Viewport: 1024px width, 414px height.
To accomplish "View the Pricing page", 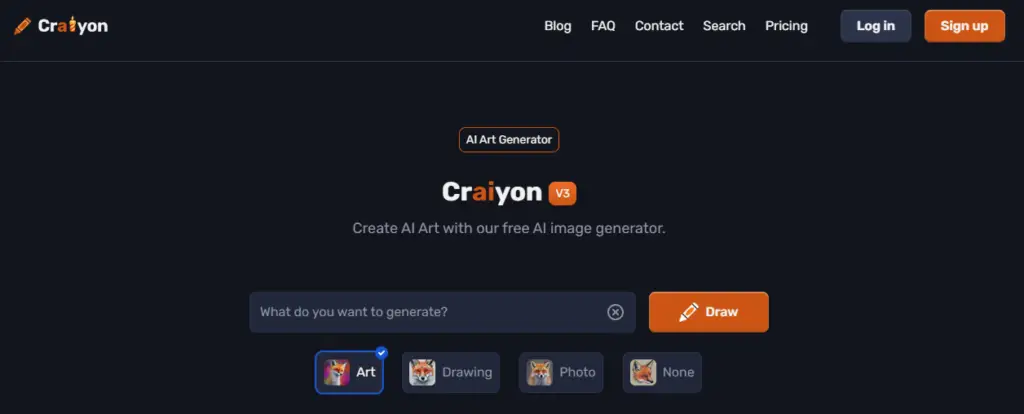I will (786, 26).
